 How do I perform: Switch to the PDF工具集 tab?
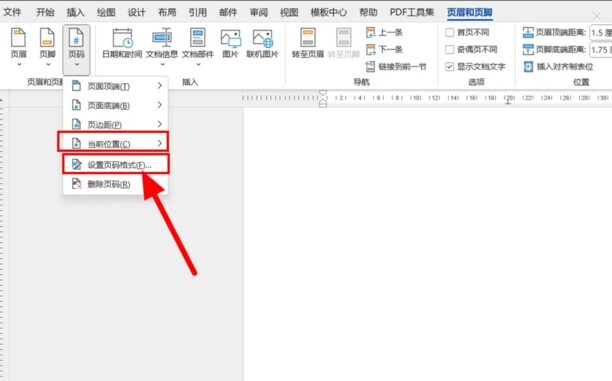pos(412,12)
